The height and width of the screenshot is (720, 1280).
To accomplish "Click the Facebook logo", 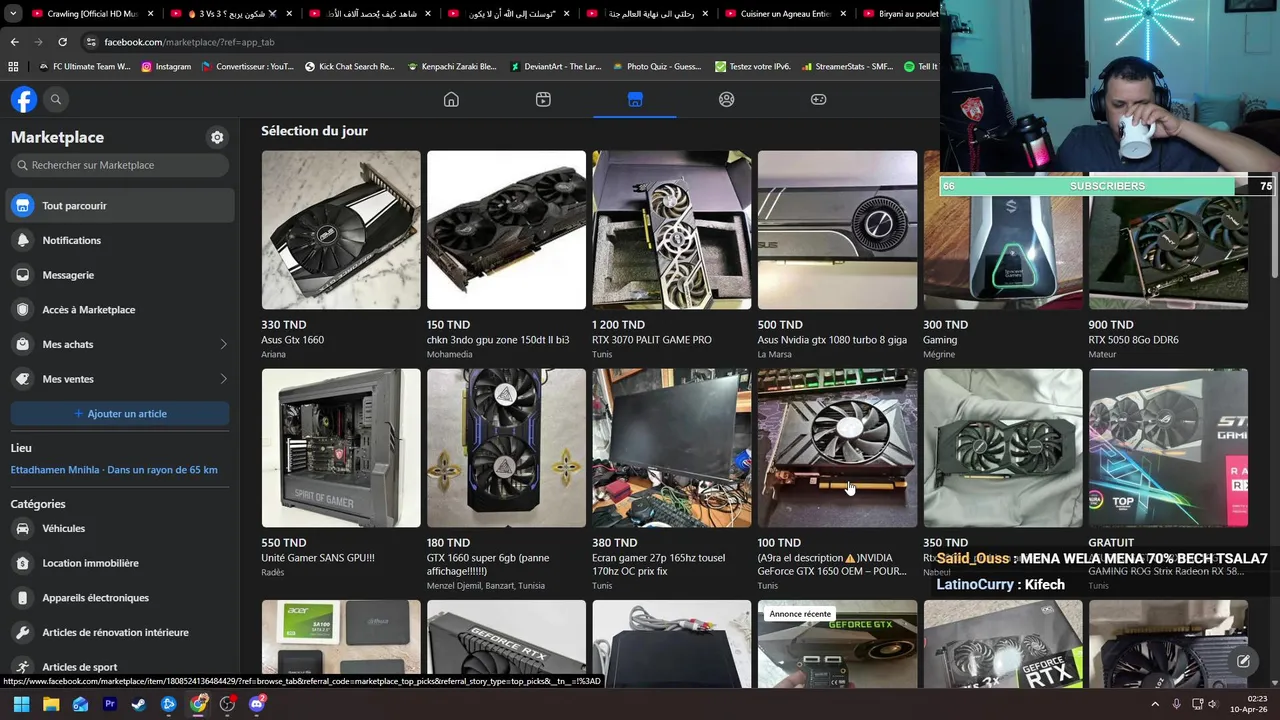I will [x=24, y=99].
